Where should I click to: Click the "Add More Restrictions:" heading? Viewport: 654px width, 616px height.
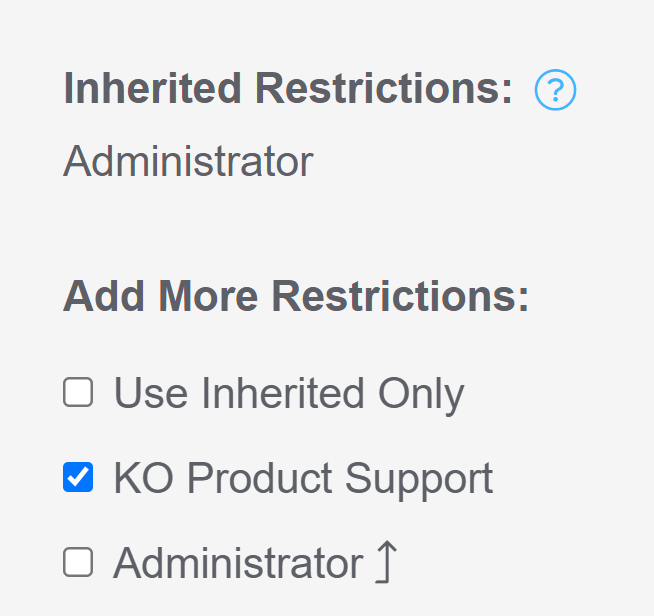pyautogui.click(x=296, y=297)
